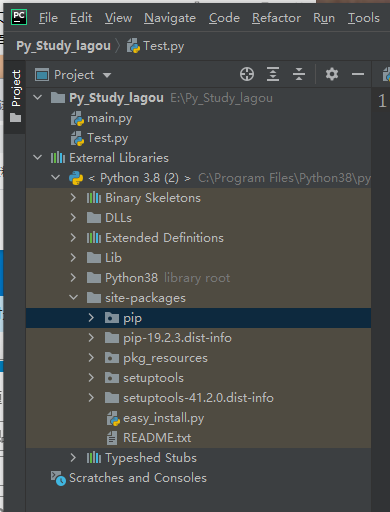Screen dimensions: 390x512
Task: Click the Test.py Python file icon in the tree
Action: pyautogui.click(x=77, y=138)
